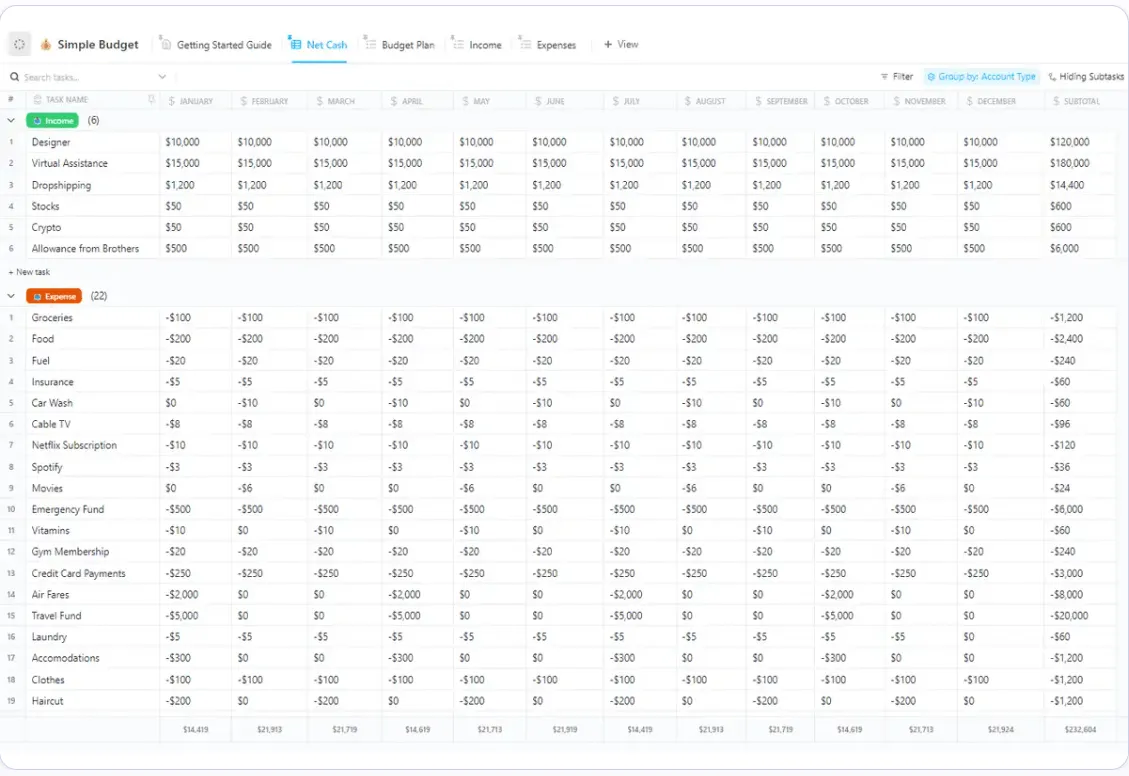The width and height of the screenshot is (1129, 776).
Task: Click the Emergency Fund subtotal -$6,000 cell
Action: [1066, 509]
